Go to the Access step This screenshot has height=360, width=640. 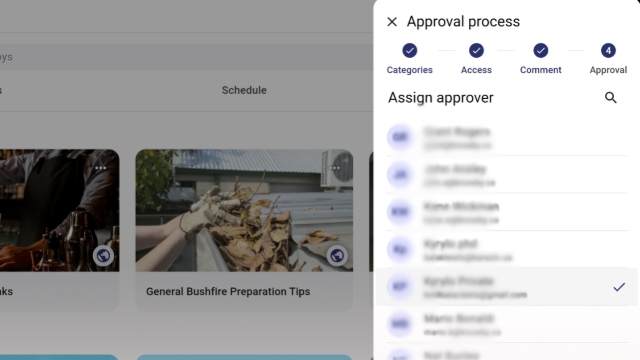click(476, 59)
